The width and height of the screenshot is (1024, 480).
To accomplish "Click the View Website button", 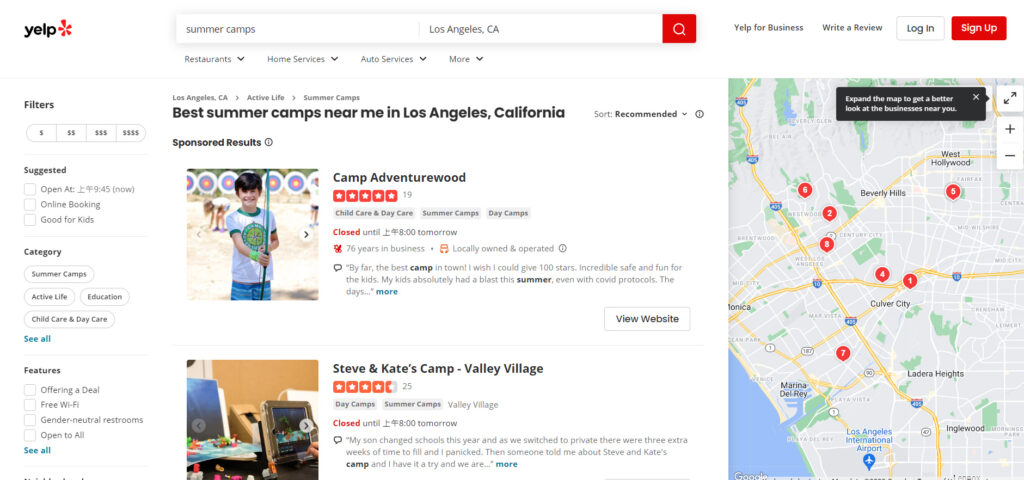I will pos(647,319).
